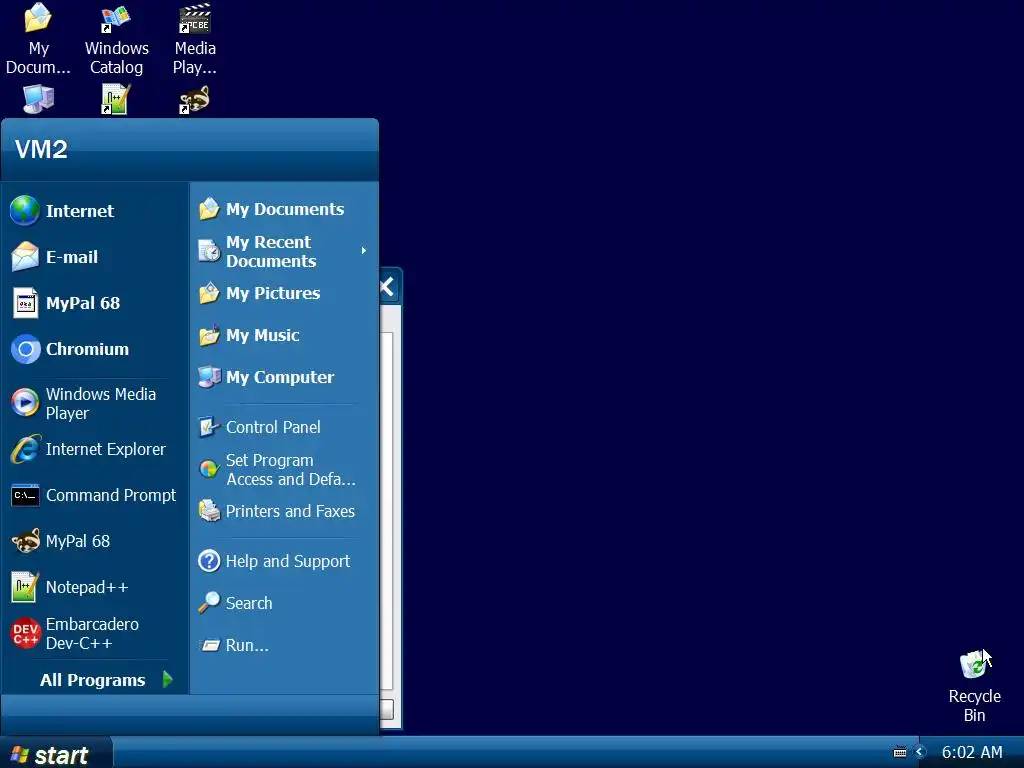1024x768 pixels.
Task: Open Internet from the Start menu
Action: click(95, 211)
